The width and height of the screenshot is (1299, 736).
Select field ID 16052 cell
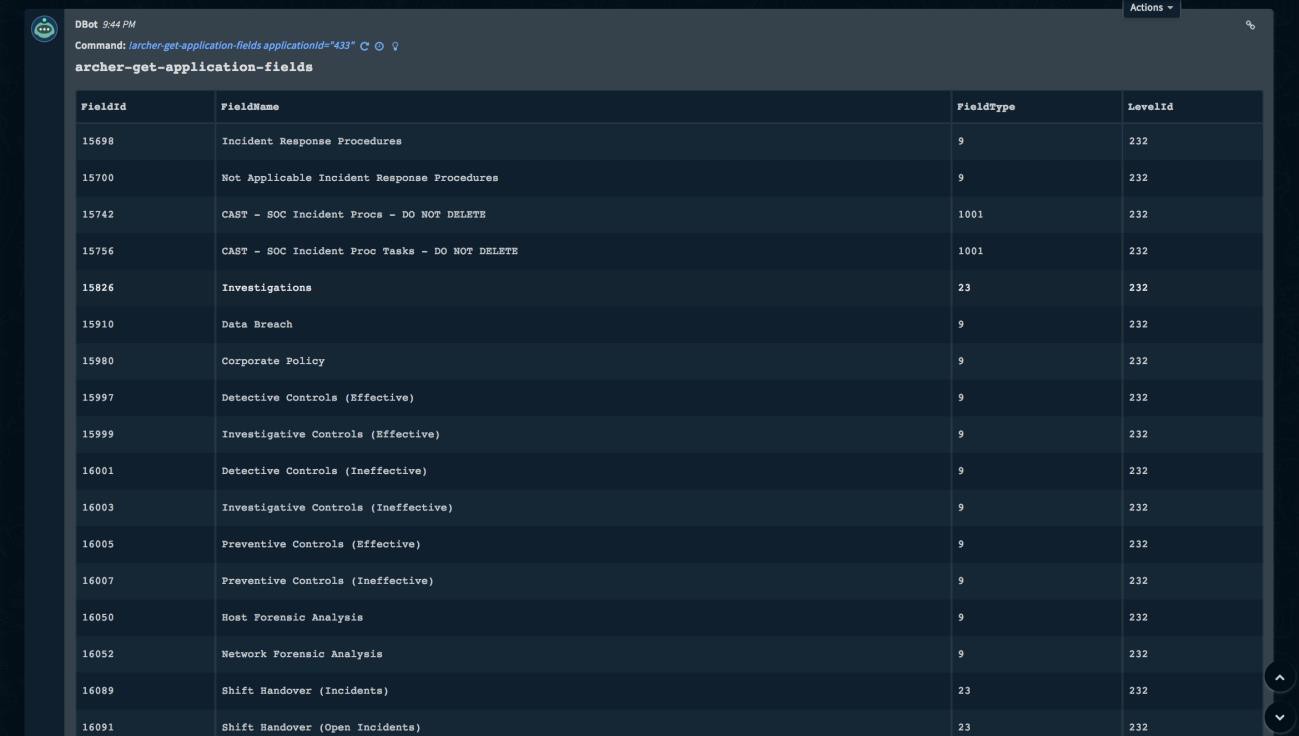pyautogui.click(x=145, y=654)
